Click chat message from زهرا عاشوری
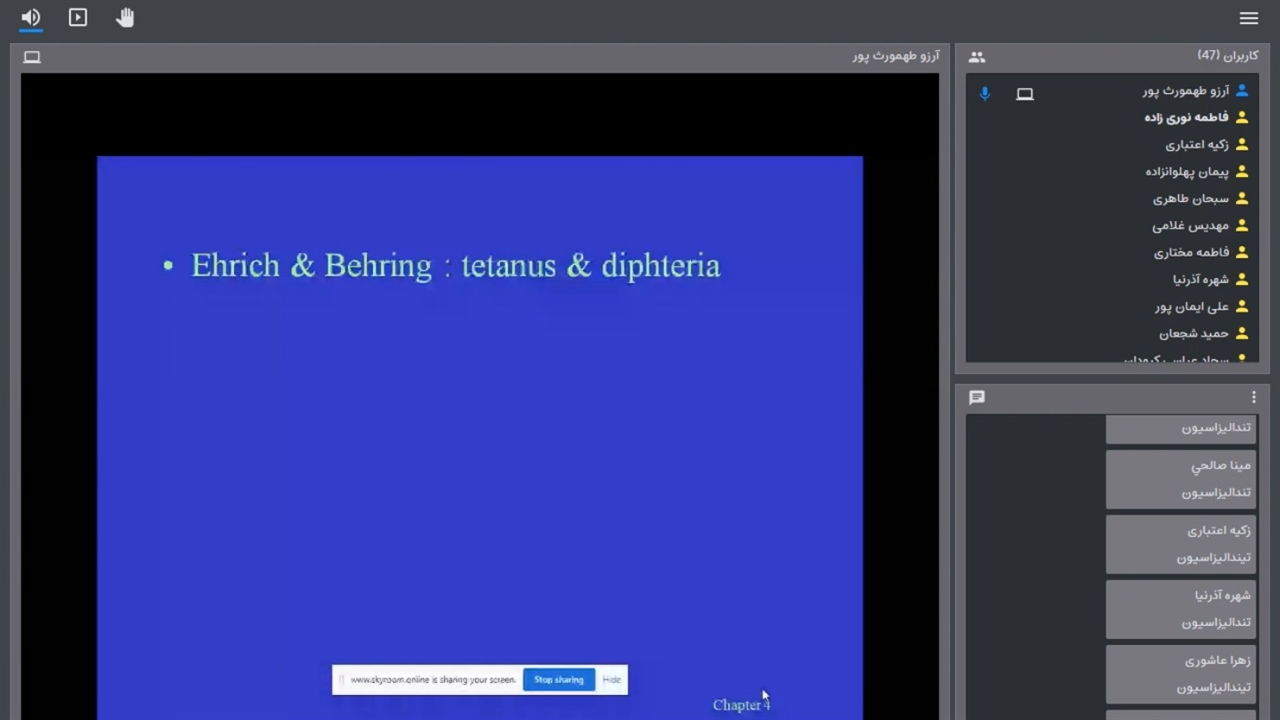Screen dimensions: 1280x720 tap(1180, 674)
